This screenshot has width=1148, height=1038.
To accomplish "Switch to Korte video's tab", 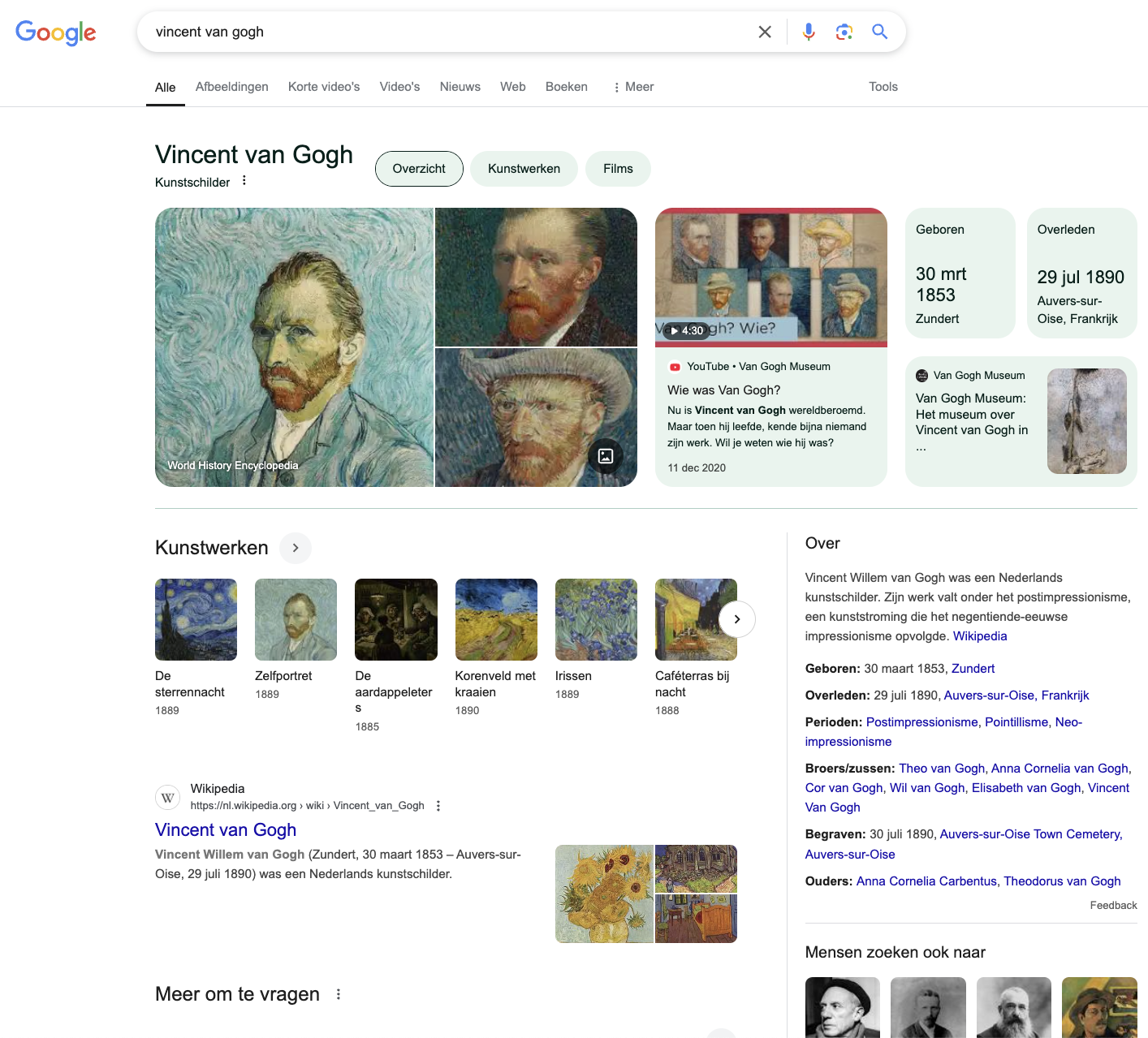I will click(324, 87).
